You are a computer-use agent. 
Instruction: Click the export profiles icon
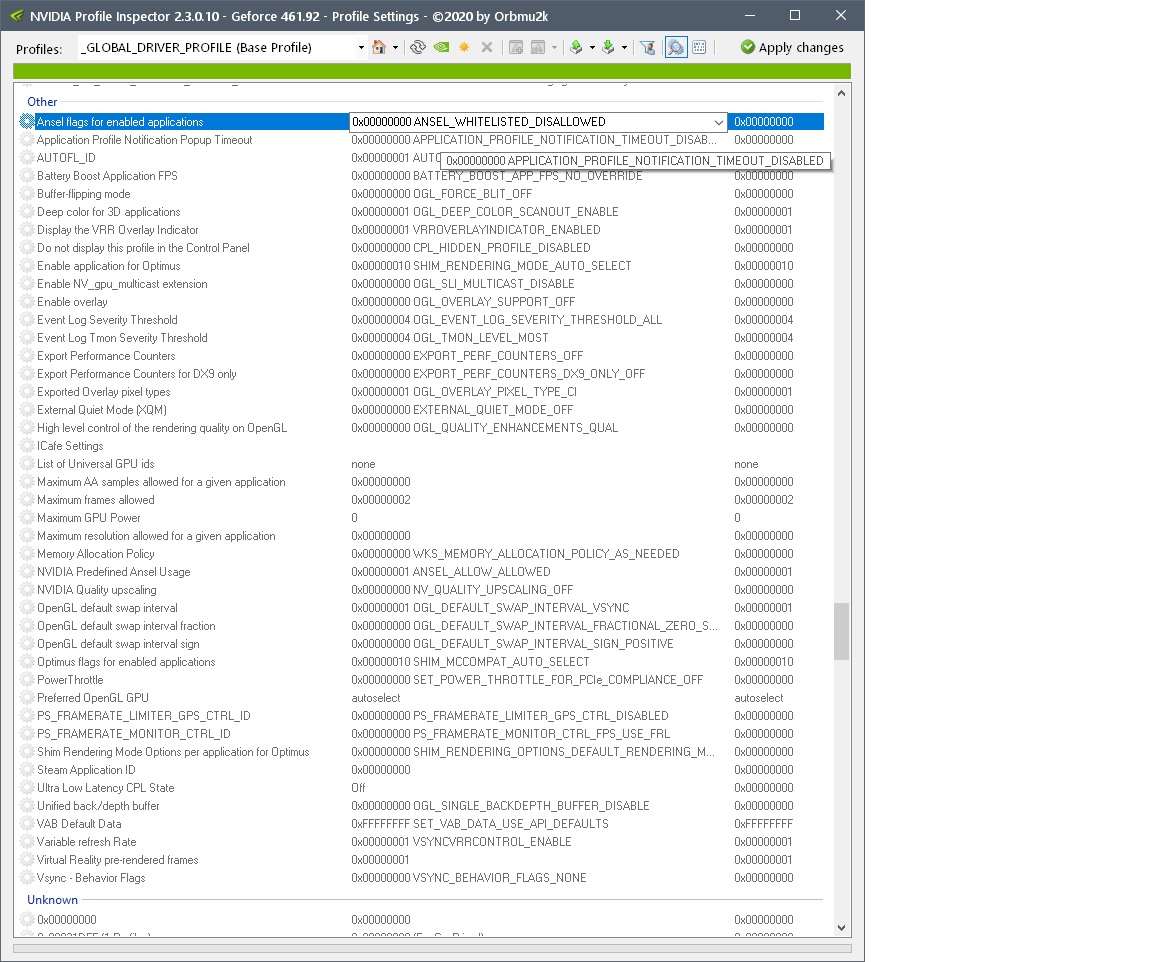577,47
